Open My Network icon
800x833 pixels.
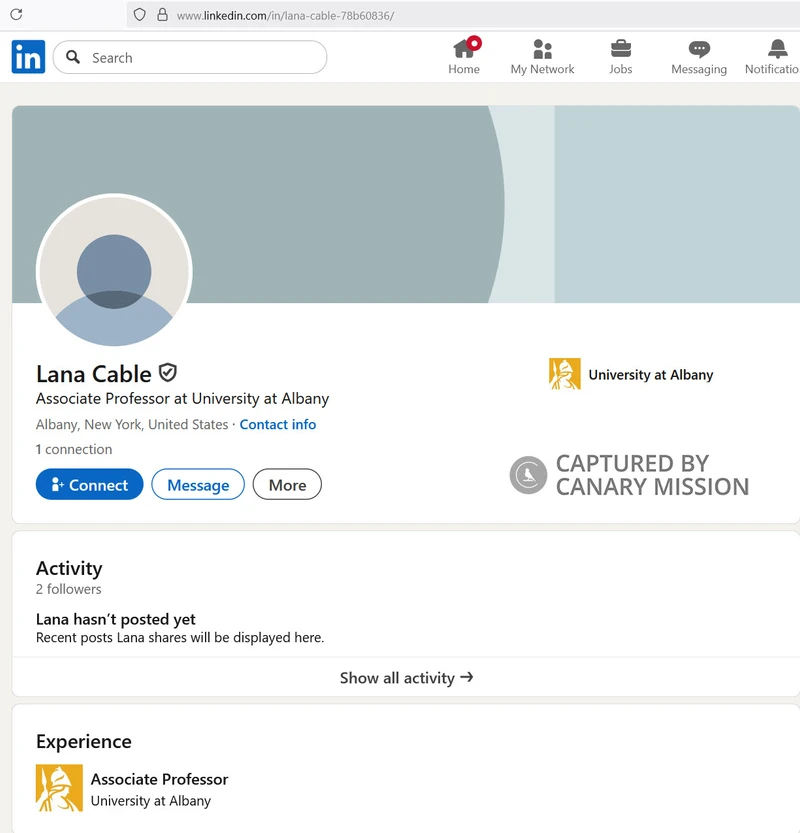pos(542,49)
